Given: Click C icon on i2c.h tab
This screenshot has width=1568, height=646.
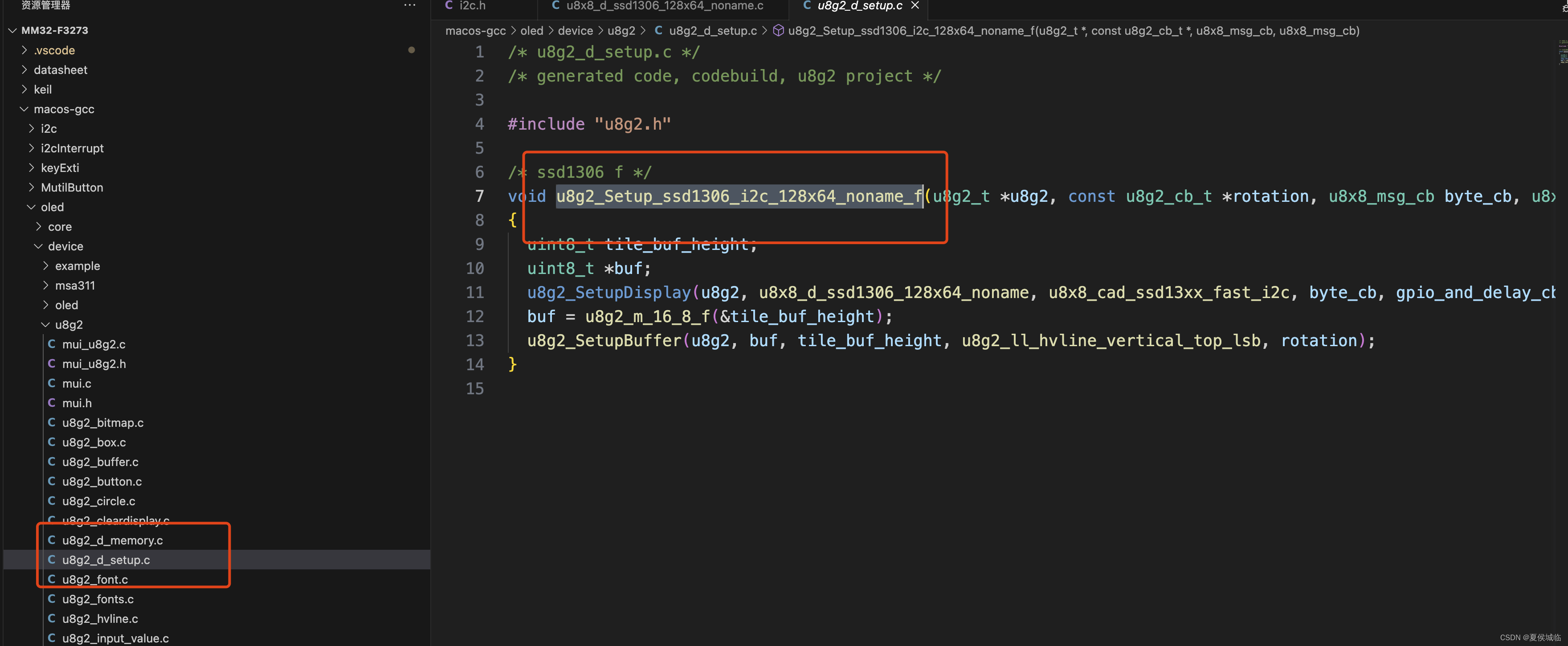Looking at the screenshot, I should (449, 5).
